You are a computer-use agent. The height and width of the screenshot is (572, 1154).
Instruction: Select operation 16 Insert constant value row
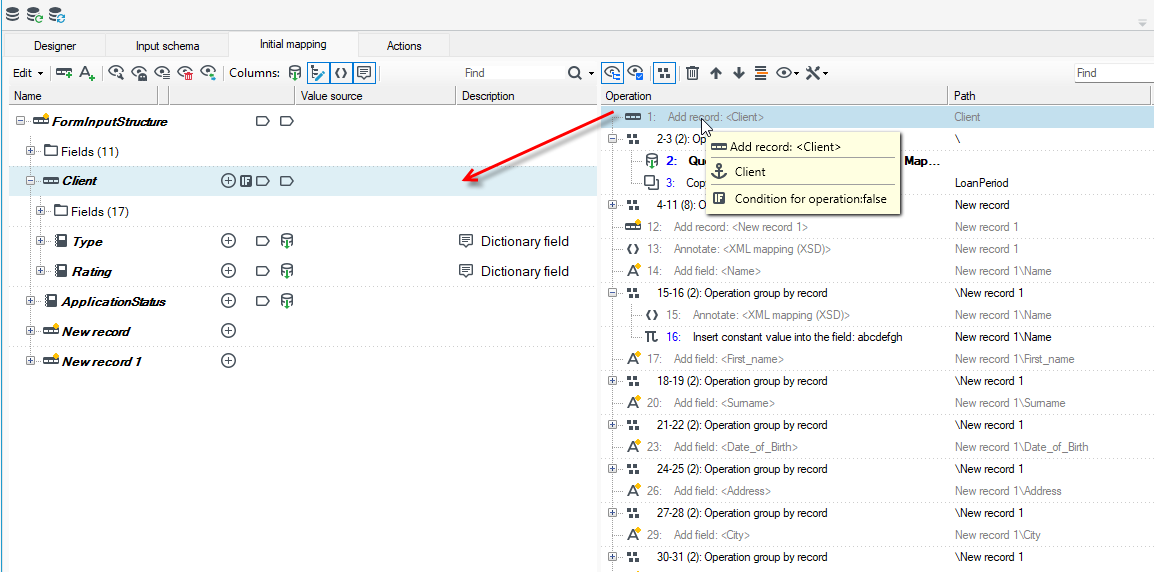[876, 336]
